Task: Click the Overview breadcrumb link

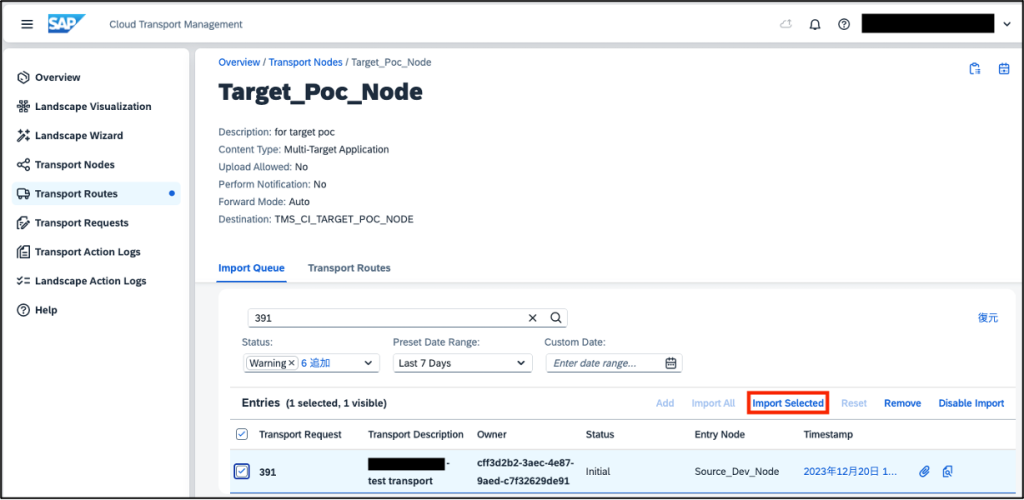Action: tap(239, 62)
